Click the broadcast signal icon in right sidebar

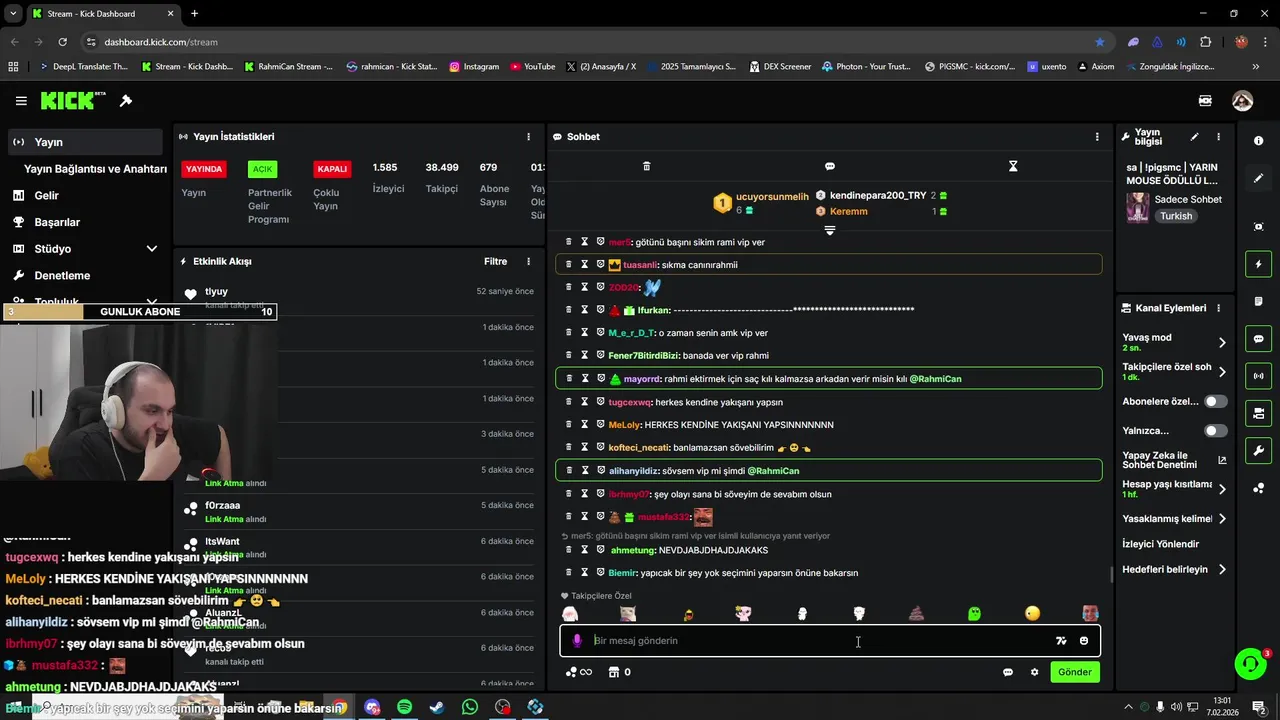1259,376
